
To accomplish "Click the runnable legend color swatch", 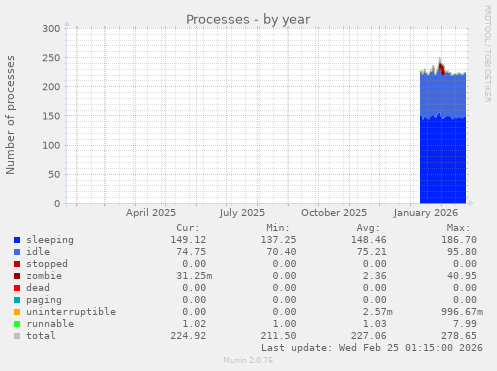I will (17, 324).
